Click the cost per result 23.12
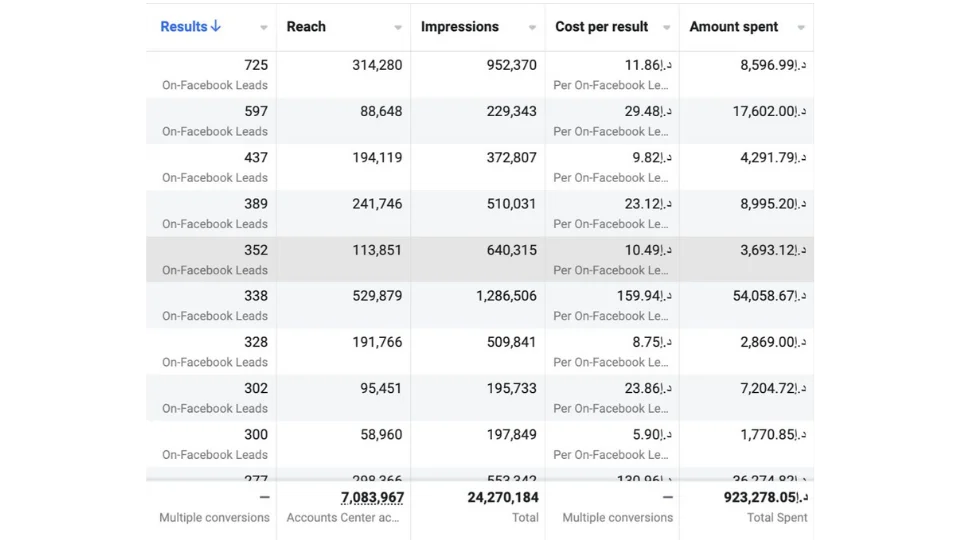 pos(648,204)
